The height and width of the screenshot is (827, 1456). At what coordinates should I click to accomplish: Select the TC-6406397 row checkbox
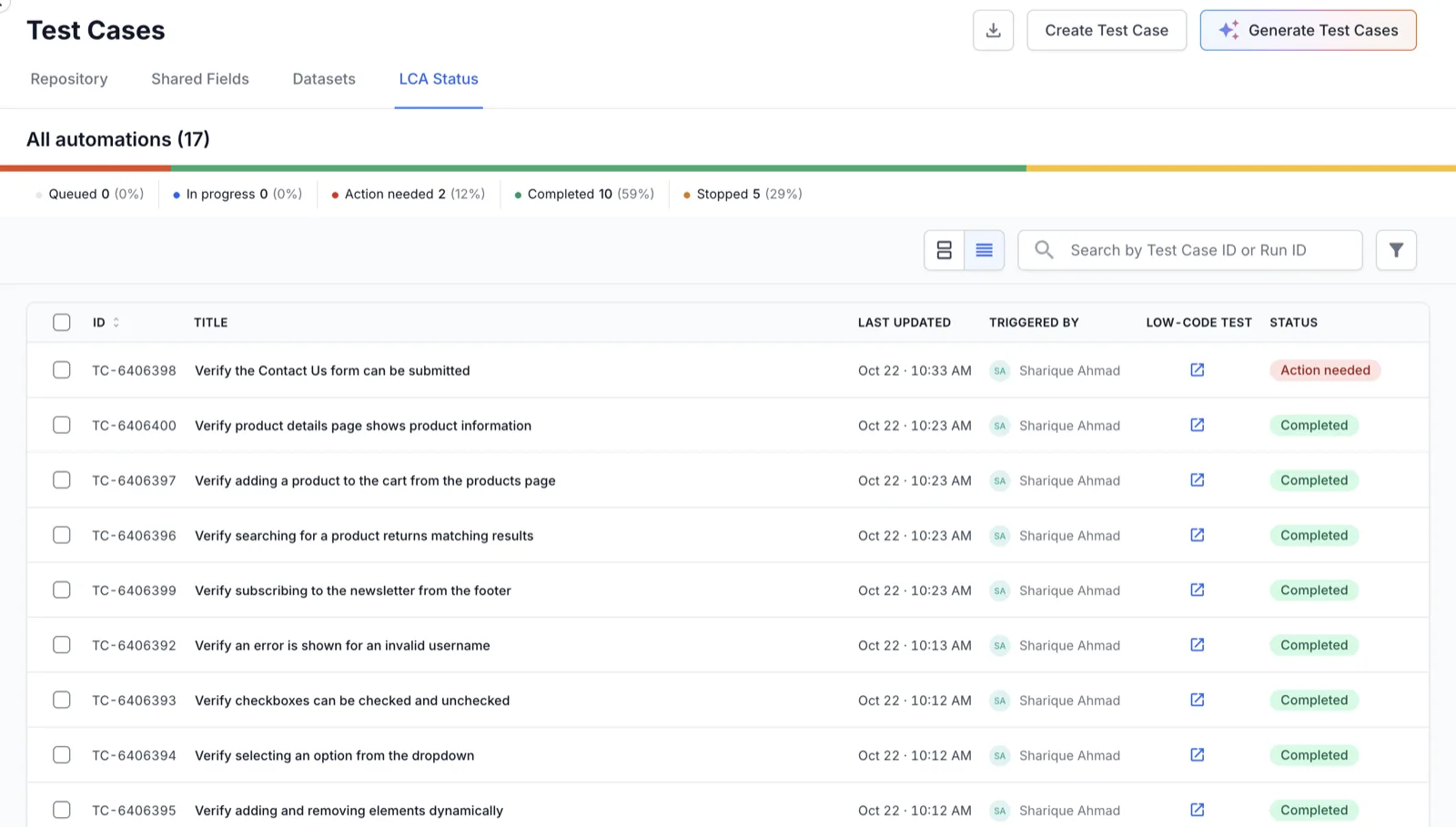click(x=61, y=480)
